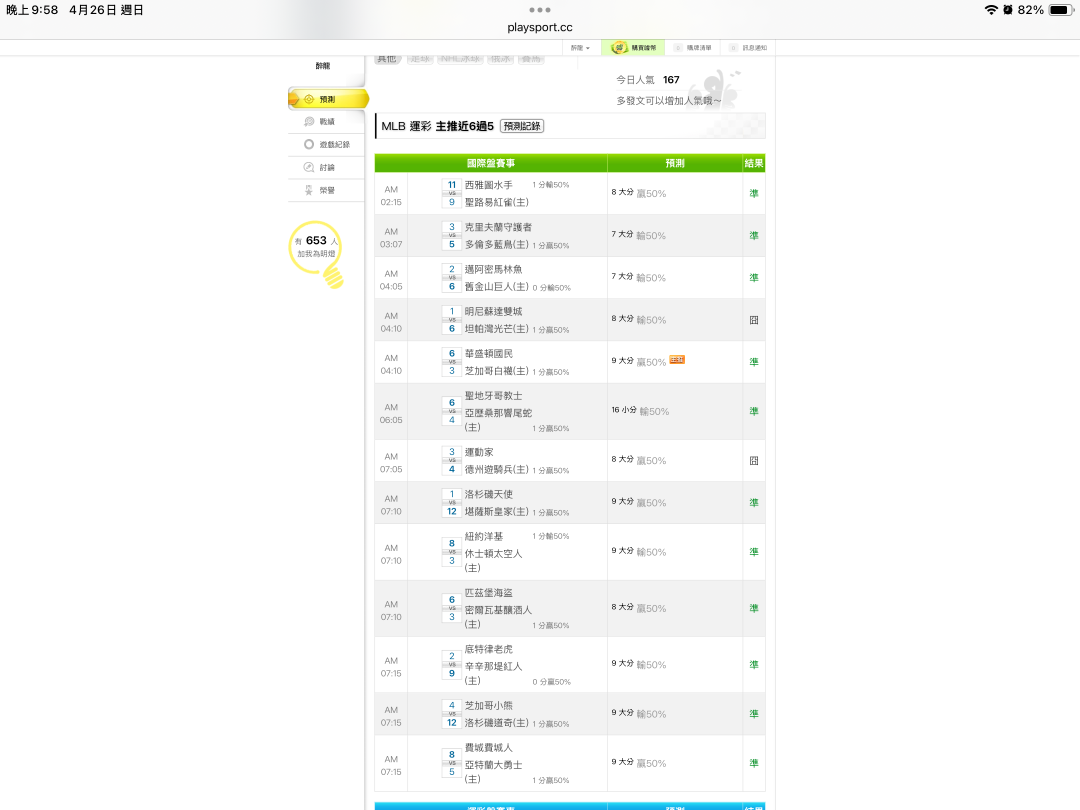Tap the three-dot multitasking control at top

coord(540,9)
